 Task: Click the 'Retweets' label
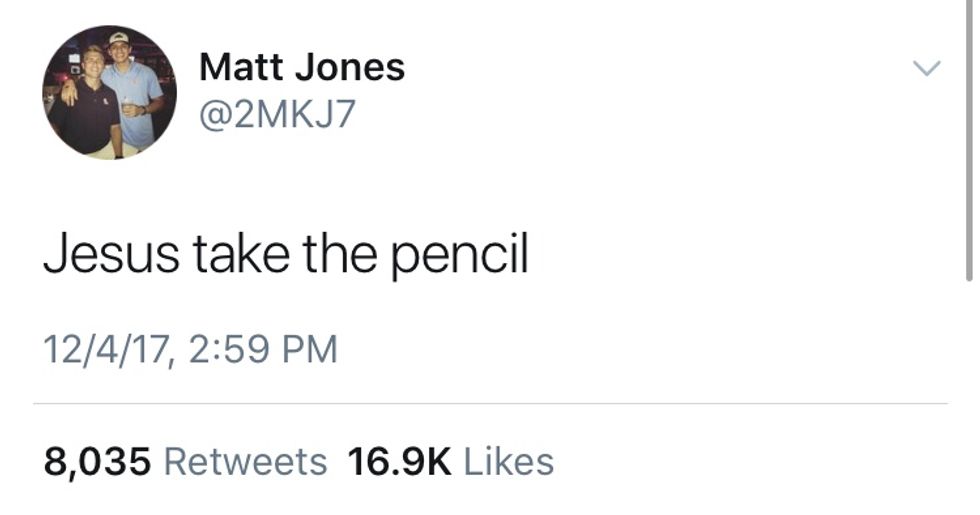(x=244, y=461)
